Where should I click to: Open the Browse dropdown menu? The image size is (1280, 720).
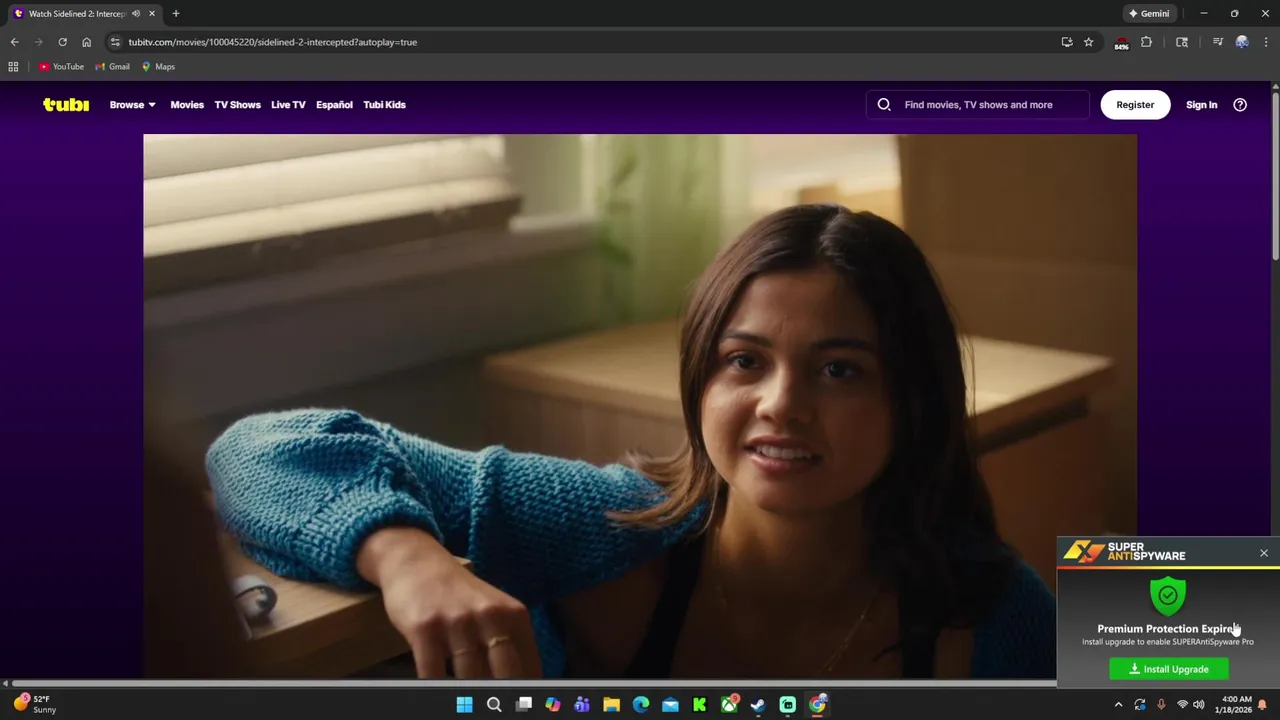[132, 105]
